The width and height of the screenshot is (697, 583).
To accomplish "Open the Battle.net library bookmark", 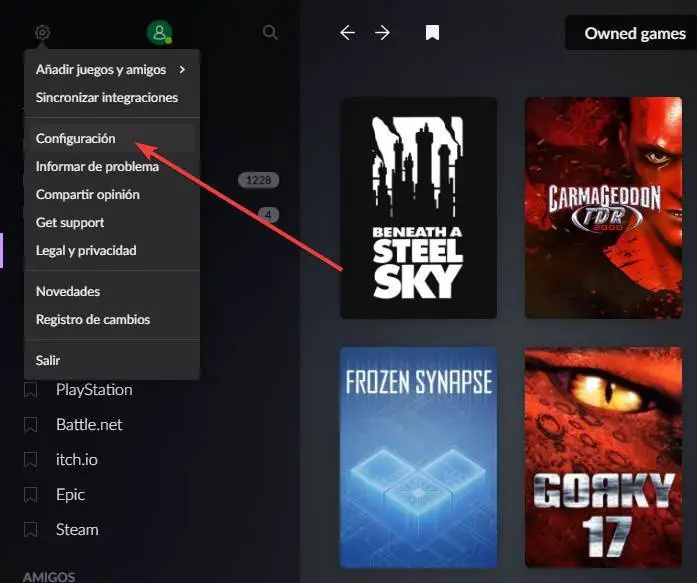I will coord(89,425).
